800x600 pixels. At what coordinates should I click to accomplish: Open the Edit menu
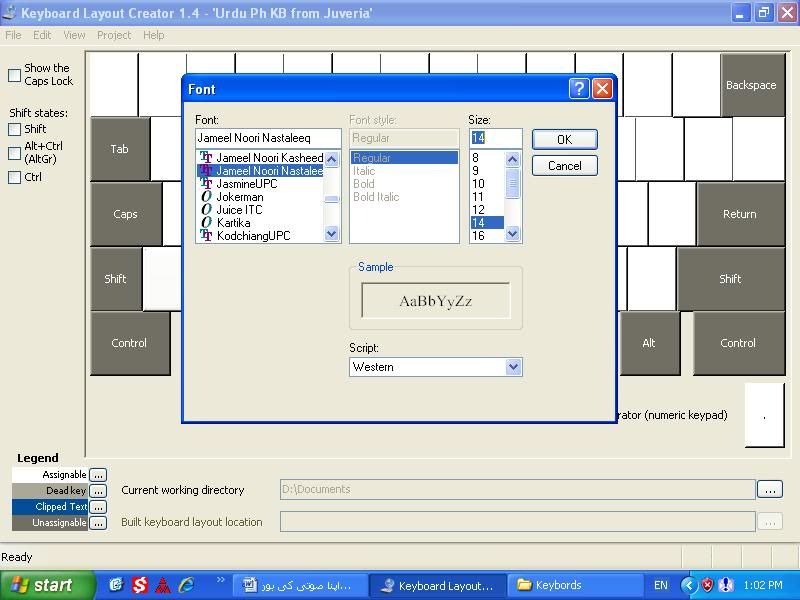(x=42, y=35)
